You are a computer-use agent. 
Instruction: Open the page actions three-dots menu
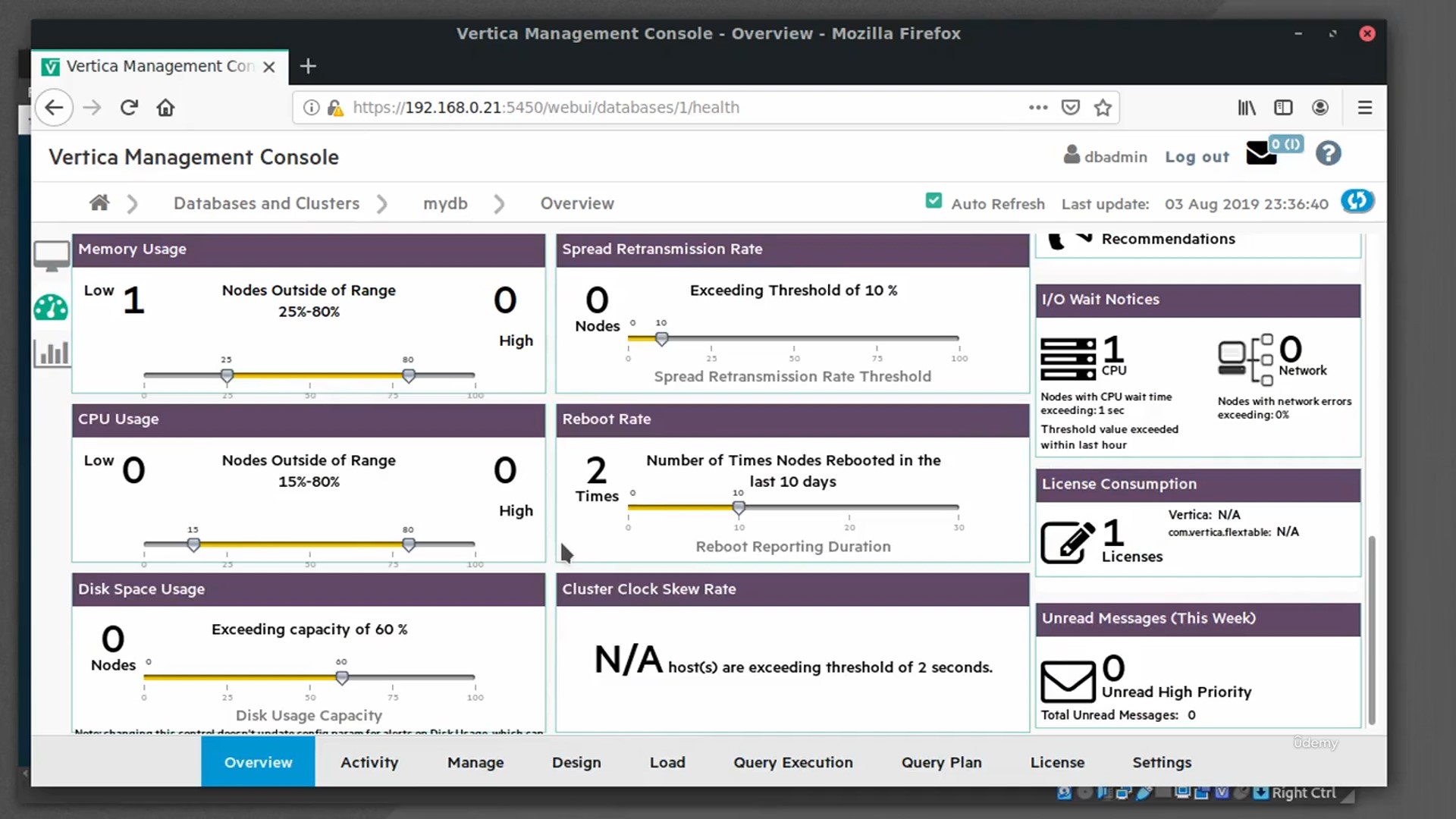click(1038, 108)
